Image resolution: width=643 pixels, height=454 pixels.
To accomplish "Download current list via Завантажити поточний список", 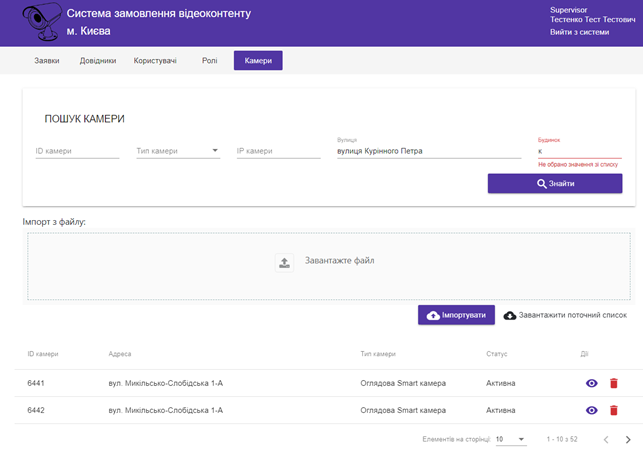I will click(565, 315).
